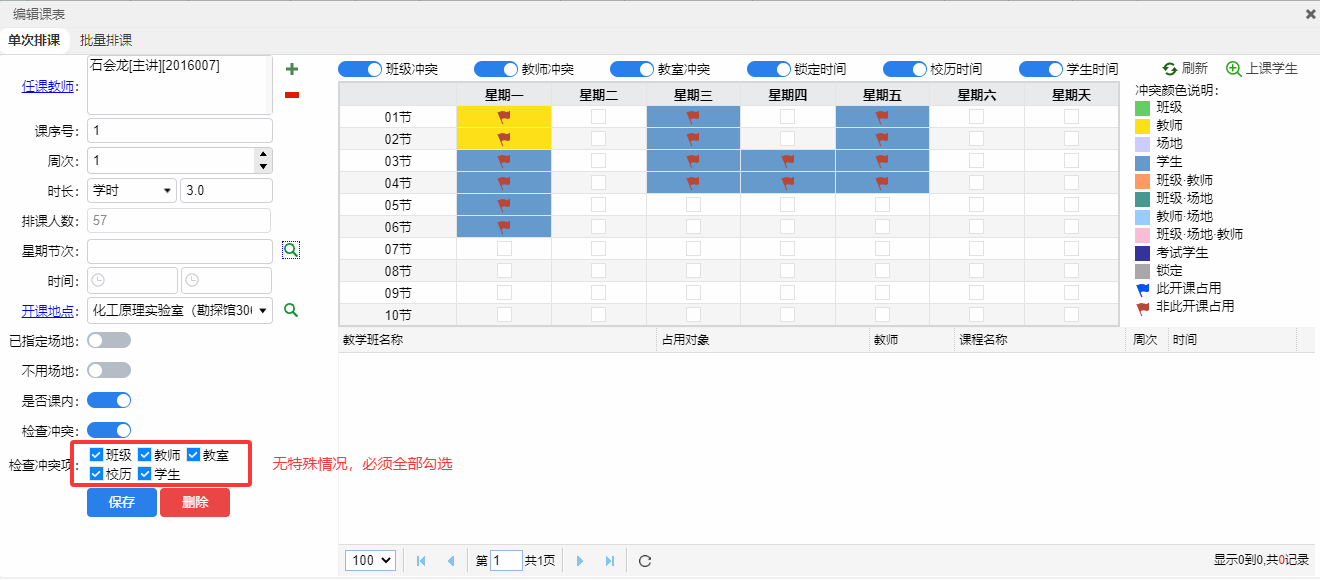Click the 刷新 refresh icon

pyautogui.click(x=1169, y=69)
